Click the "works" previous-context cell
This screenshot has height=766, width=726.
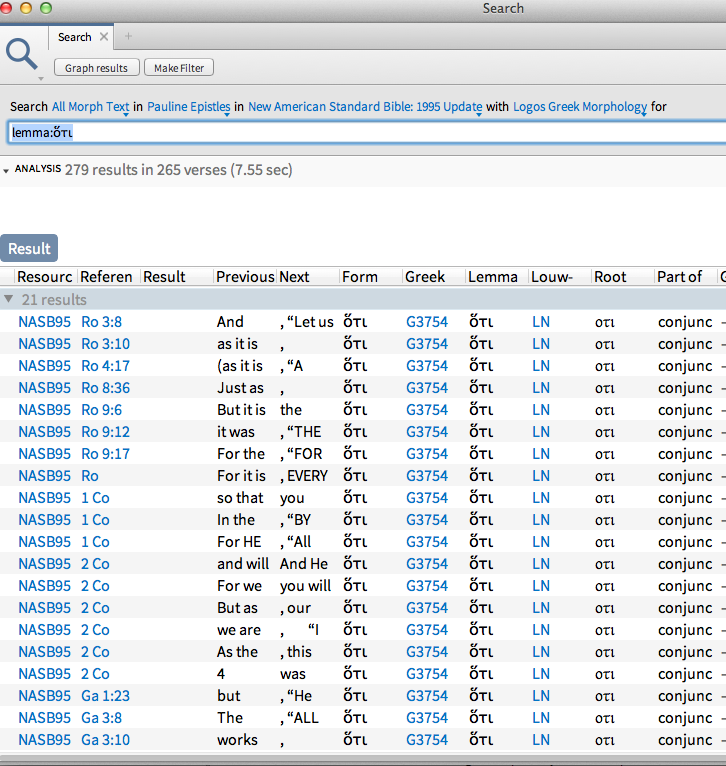click(237, 740)
